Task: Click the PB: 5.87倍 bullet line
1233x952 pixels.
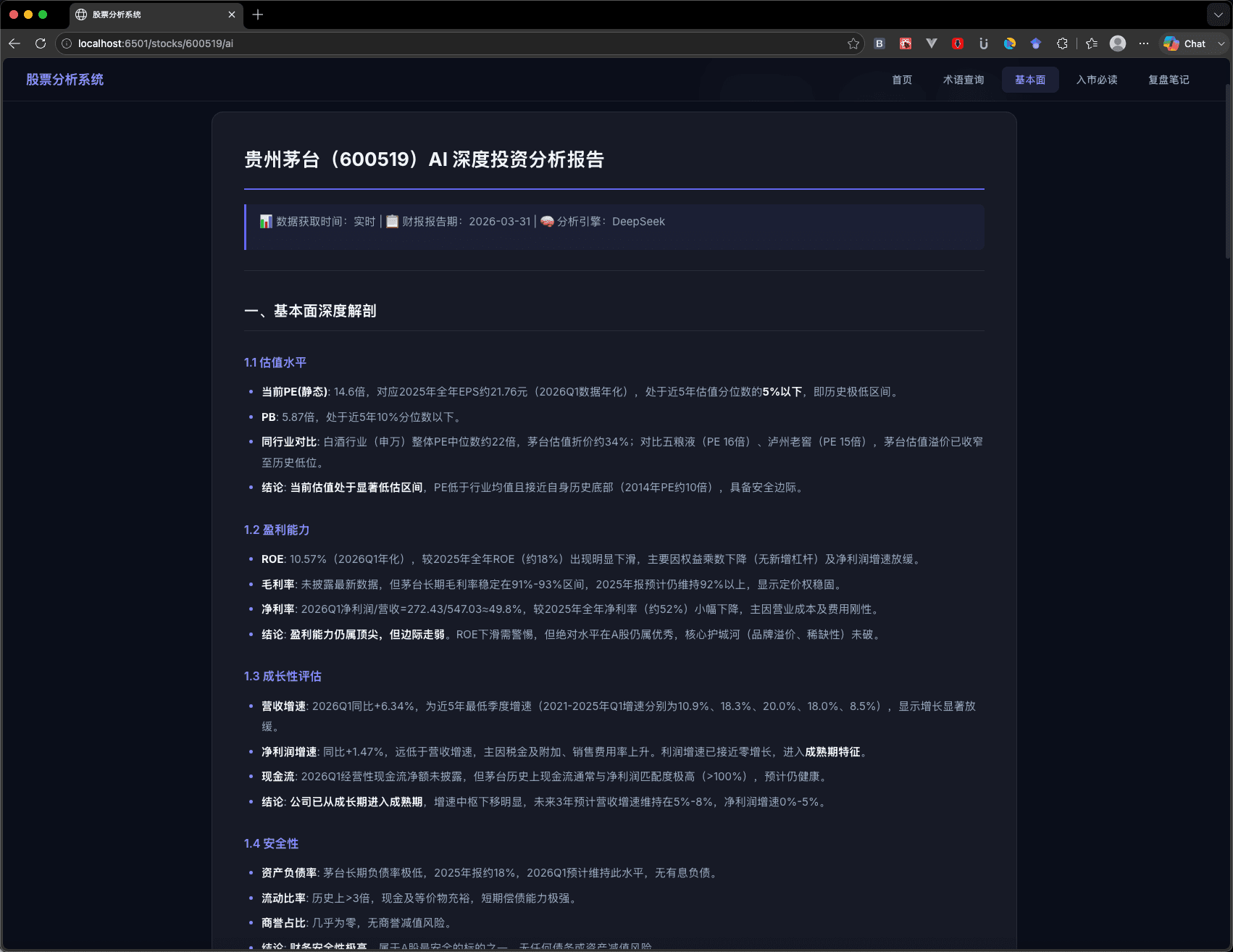Action: pyautogui.click(x=361, y=417)
